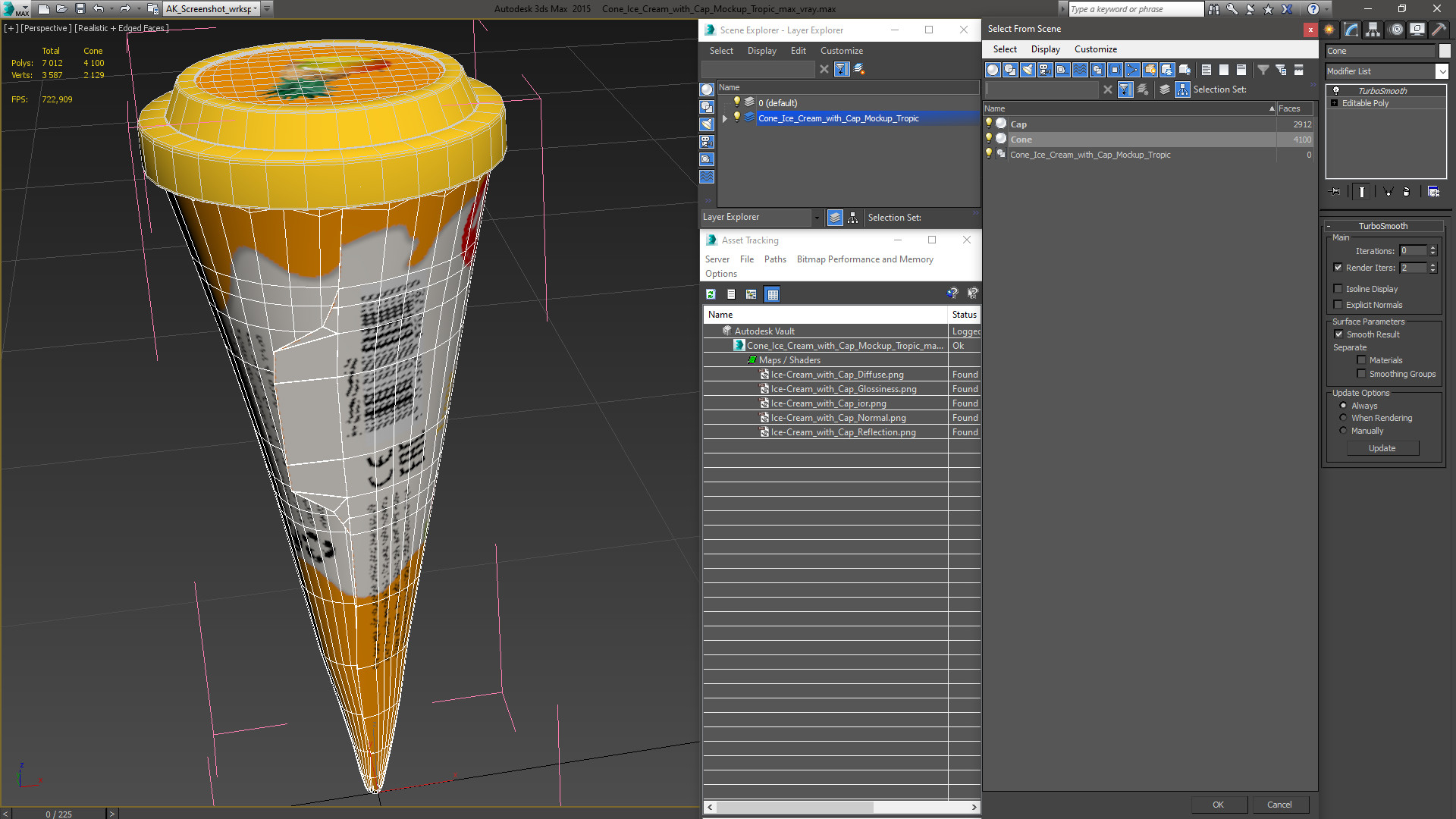Toggle Display Helpers filter in Select From Scene
Screen dimensions: 1456x819
[1062, 70]
